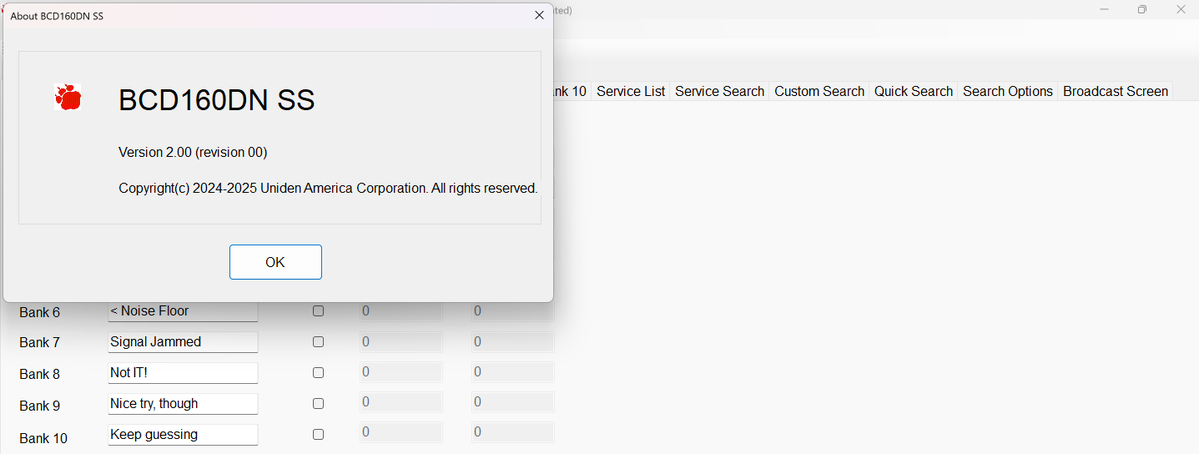
Task: Tick the Bank 10 checkbox
Action: pyautogui.click(x=318, y=434)
